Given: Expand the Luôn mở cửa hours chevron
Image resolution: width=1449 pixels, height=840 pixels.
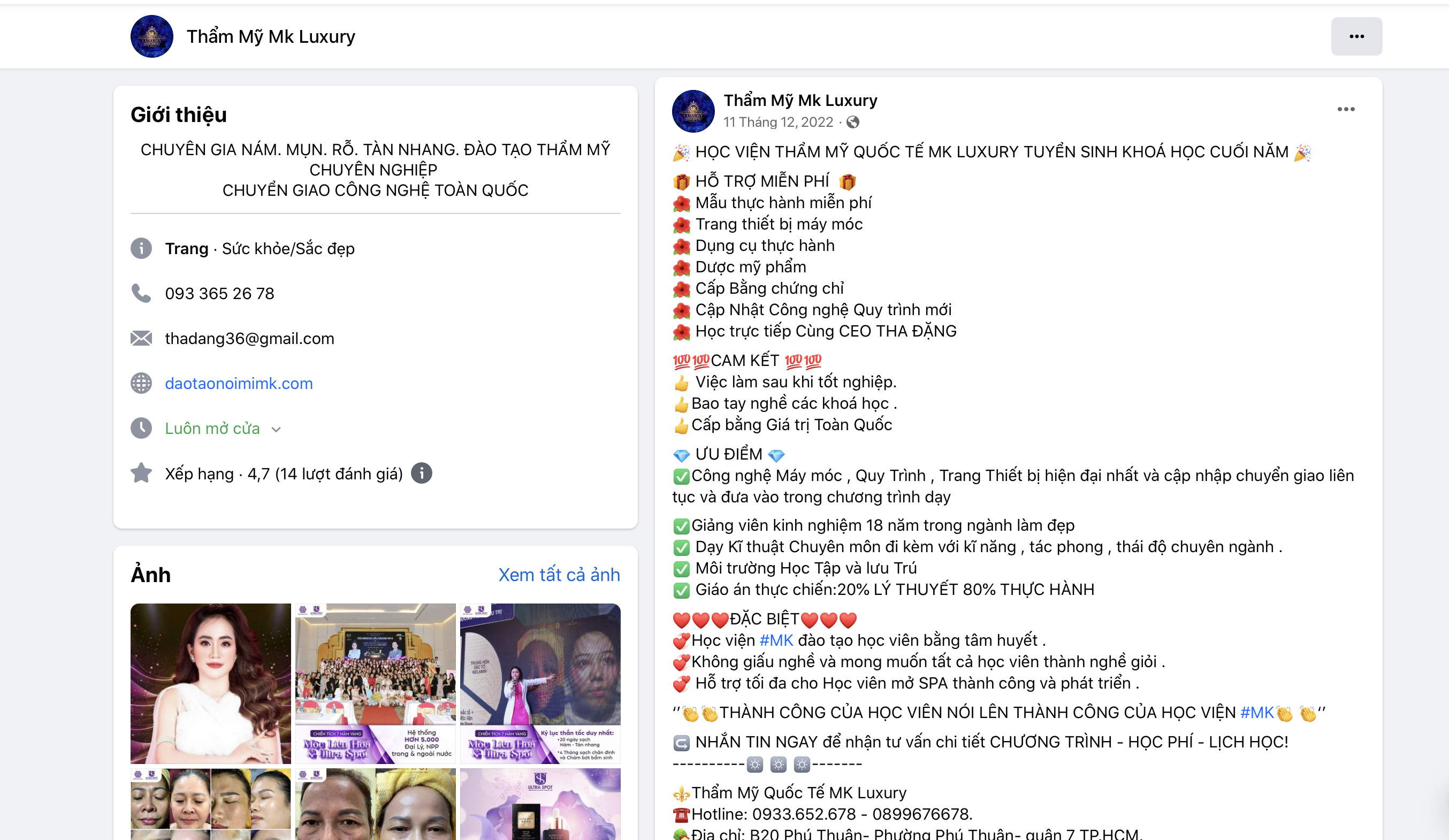Looking at the screenshot, I should (276, 430).
